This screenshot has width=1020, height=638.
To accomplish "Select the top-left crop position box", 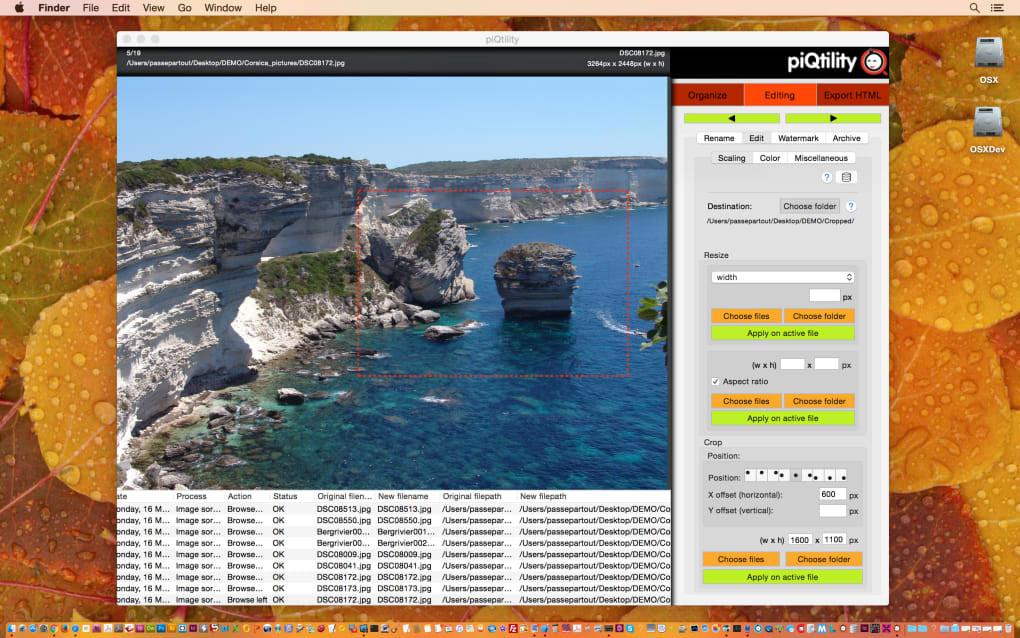I will [x=751, y=475].
